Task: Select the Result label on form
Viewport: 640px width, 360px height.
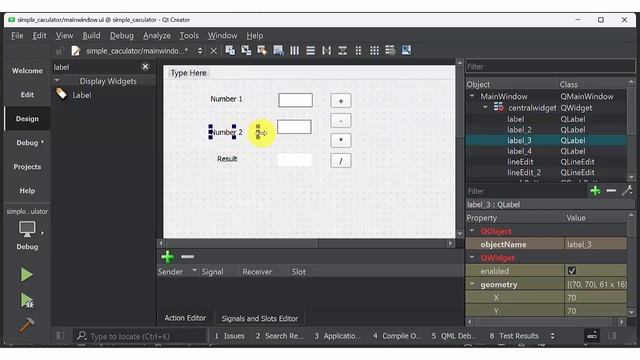Action: click(227, 159)
